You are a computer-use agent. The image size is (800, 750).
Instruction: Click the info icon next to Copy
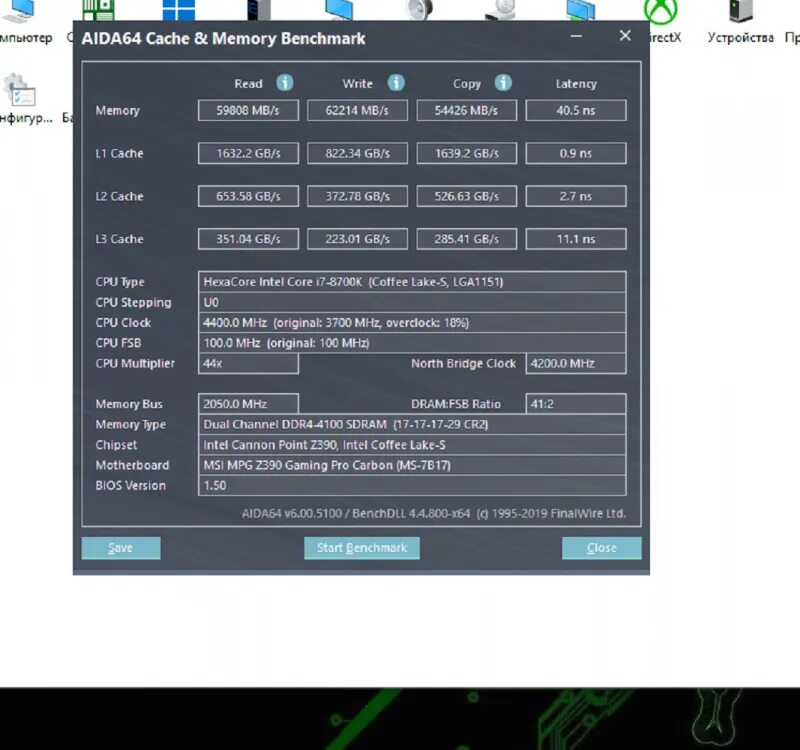point(503,83)
